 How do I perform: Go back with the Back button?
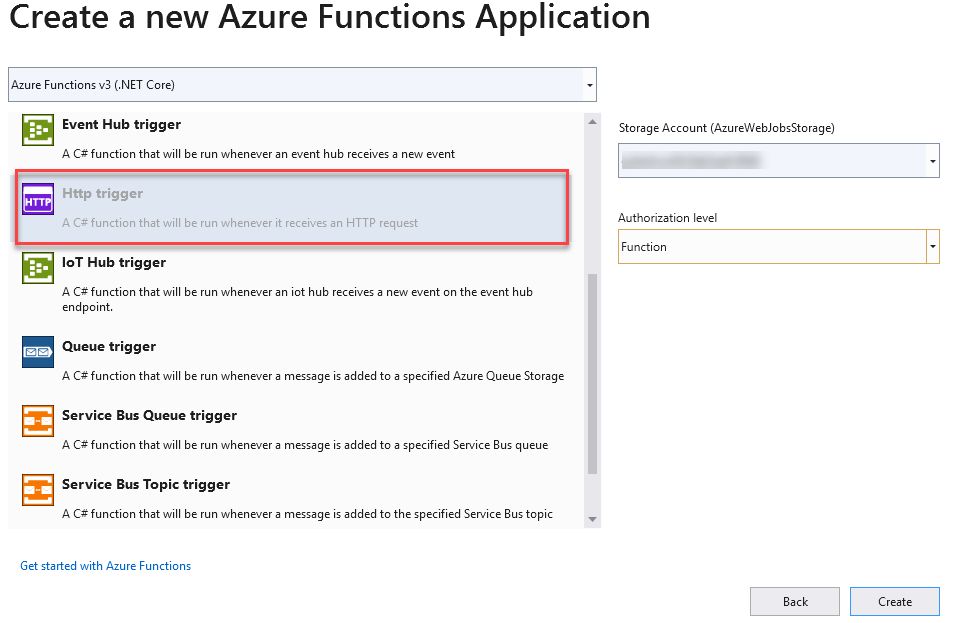795,602
